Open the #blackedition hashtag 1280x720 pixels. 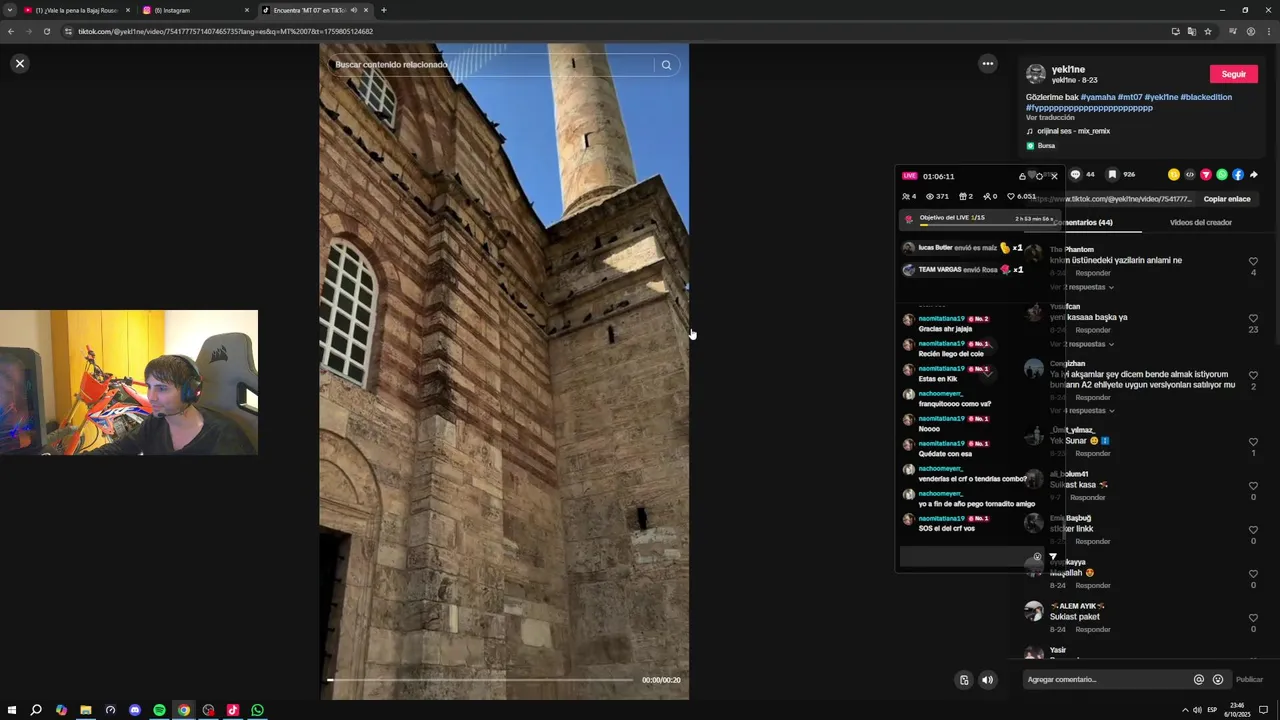[x=1206, y=97]
